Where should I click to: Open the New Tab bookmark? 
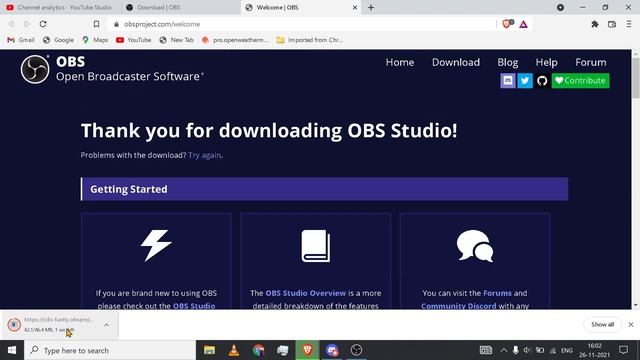tap(177, 40)
